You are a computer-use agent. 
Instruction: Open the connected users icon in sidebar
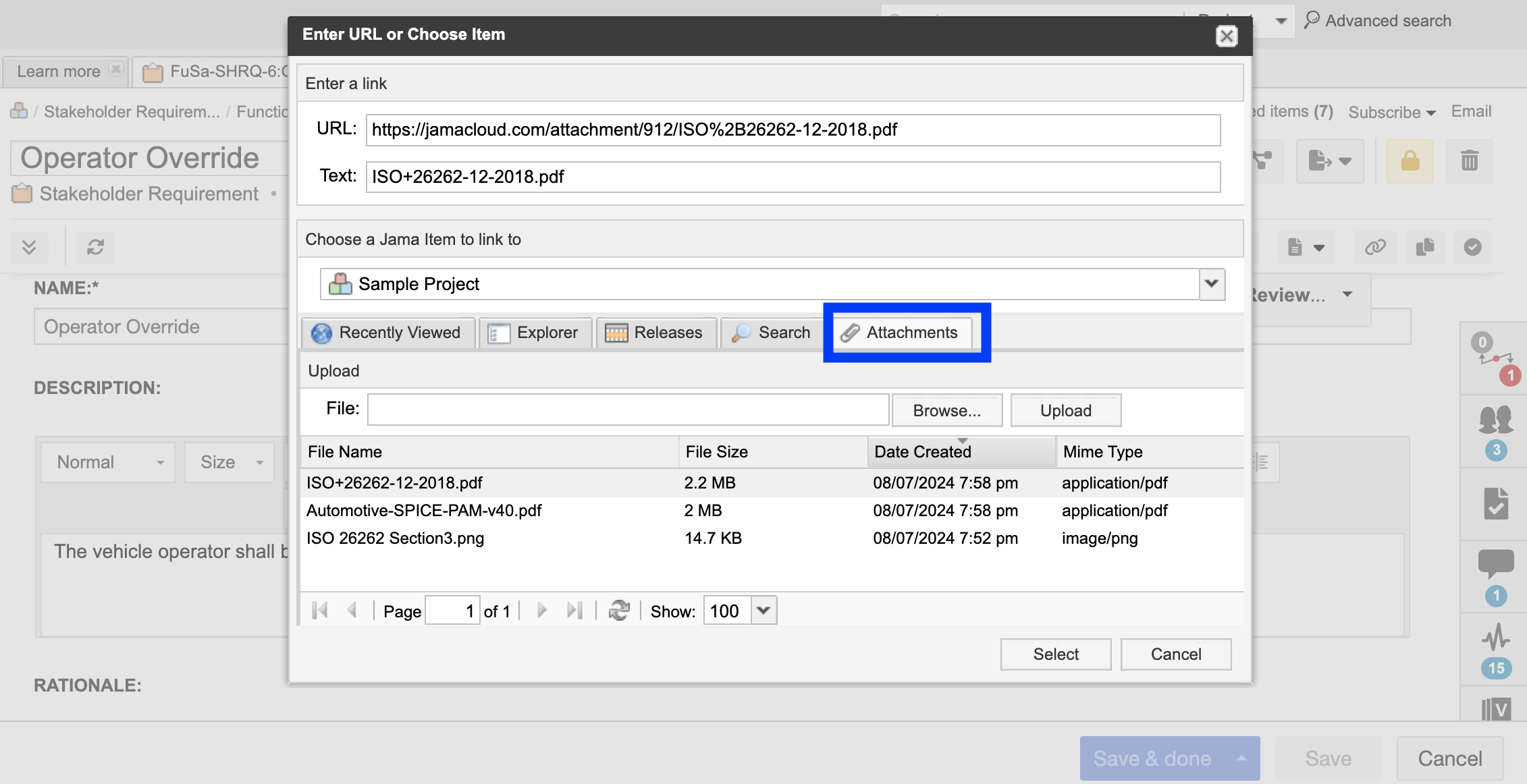(1496, 420)
